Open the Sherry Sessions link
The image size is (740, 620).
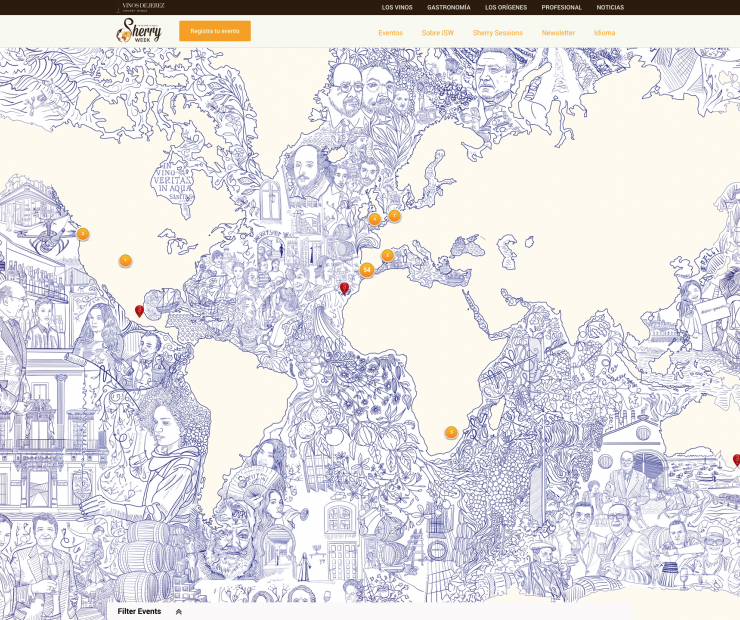(x=498, y=33)
